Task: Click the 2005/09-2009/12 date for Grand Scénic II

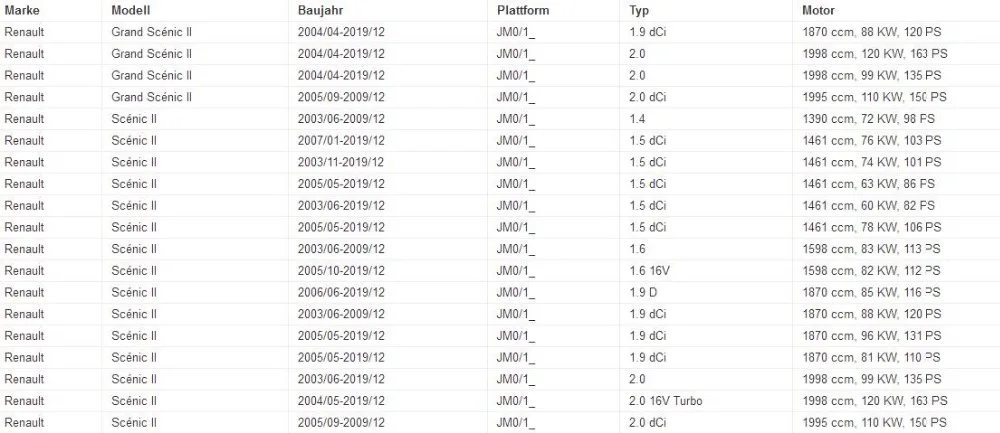Action: coord(341,97)
